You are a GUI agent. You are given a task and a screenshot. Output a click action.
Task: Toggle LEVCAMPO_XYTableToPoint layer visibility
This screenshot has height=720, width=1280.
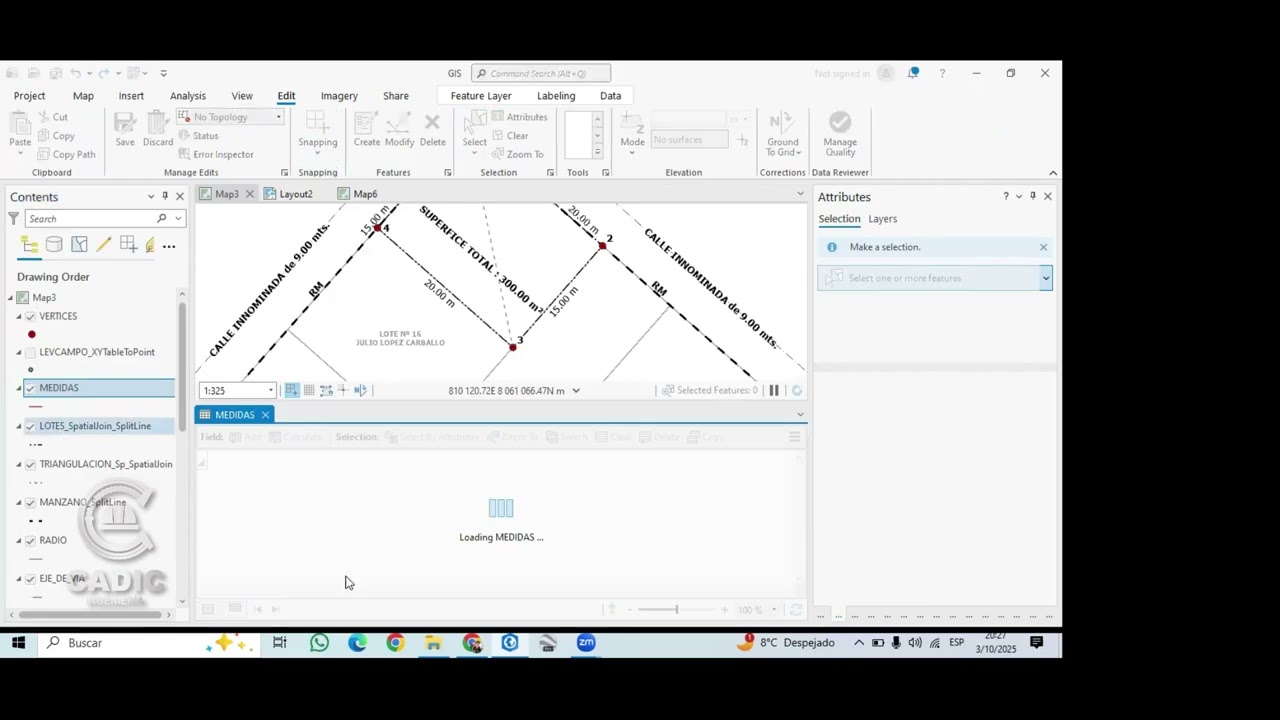[30, 352]
